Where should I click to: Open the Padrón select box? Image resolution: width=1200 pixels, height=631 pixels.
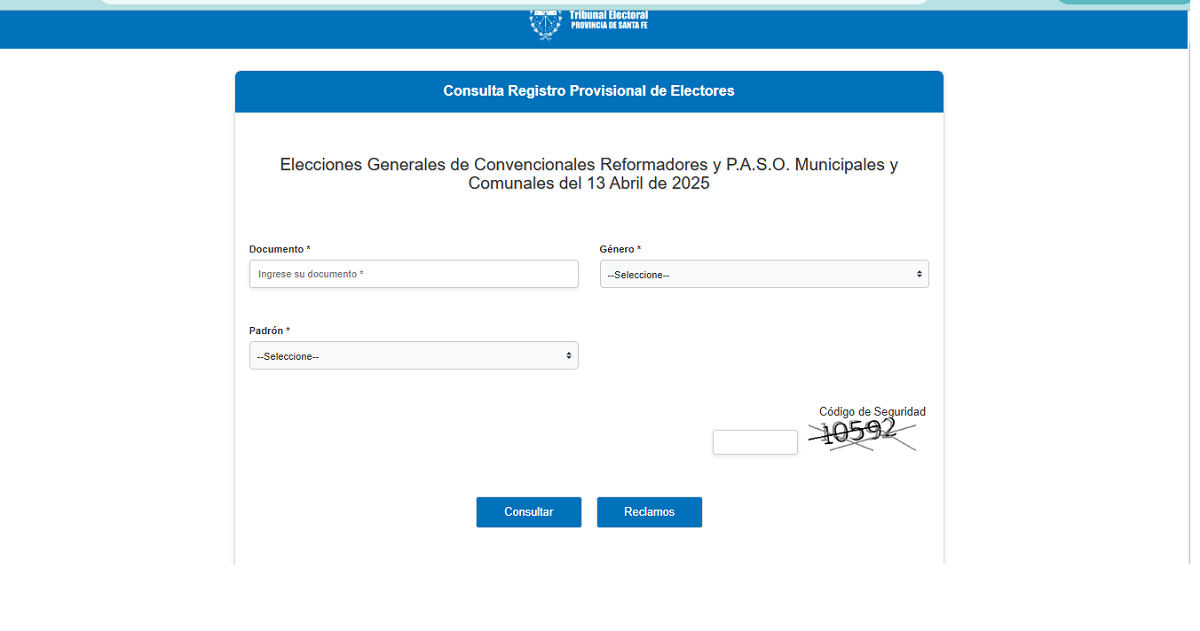pos(413,356)
